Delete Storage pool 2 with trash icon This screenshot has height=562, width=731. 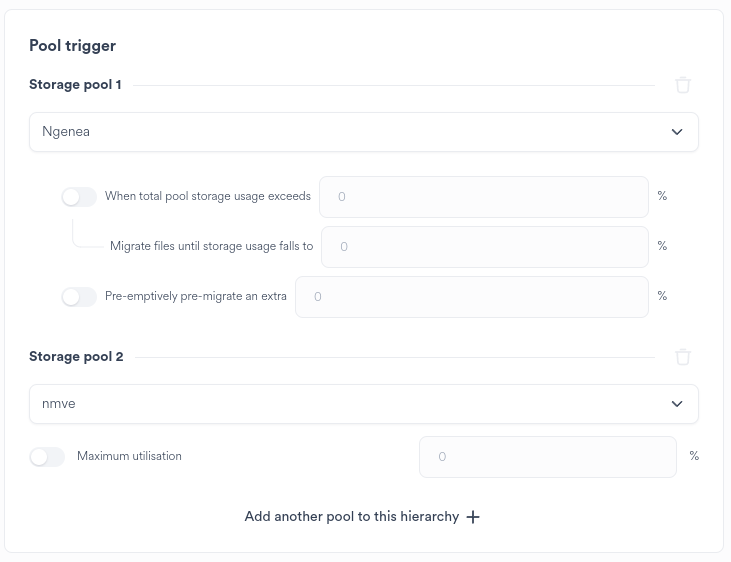[683, 357]
